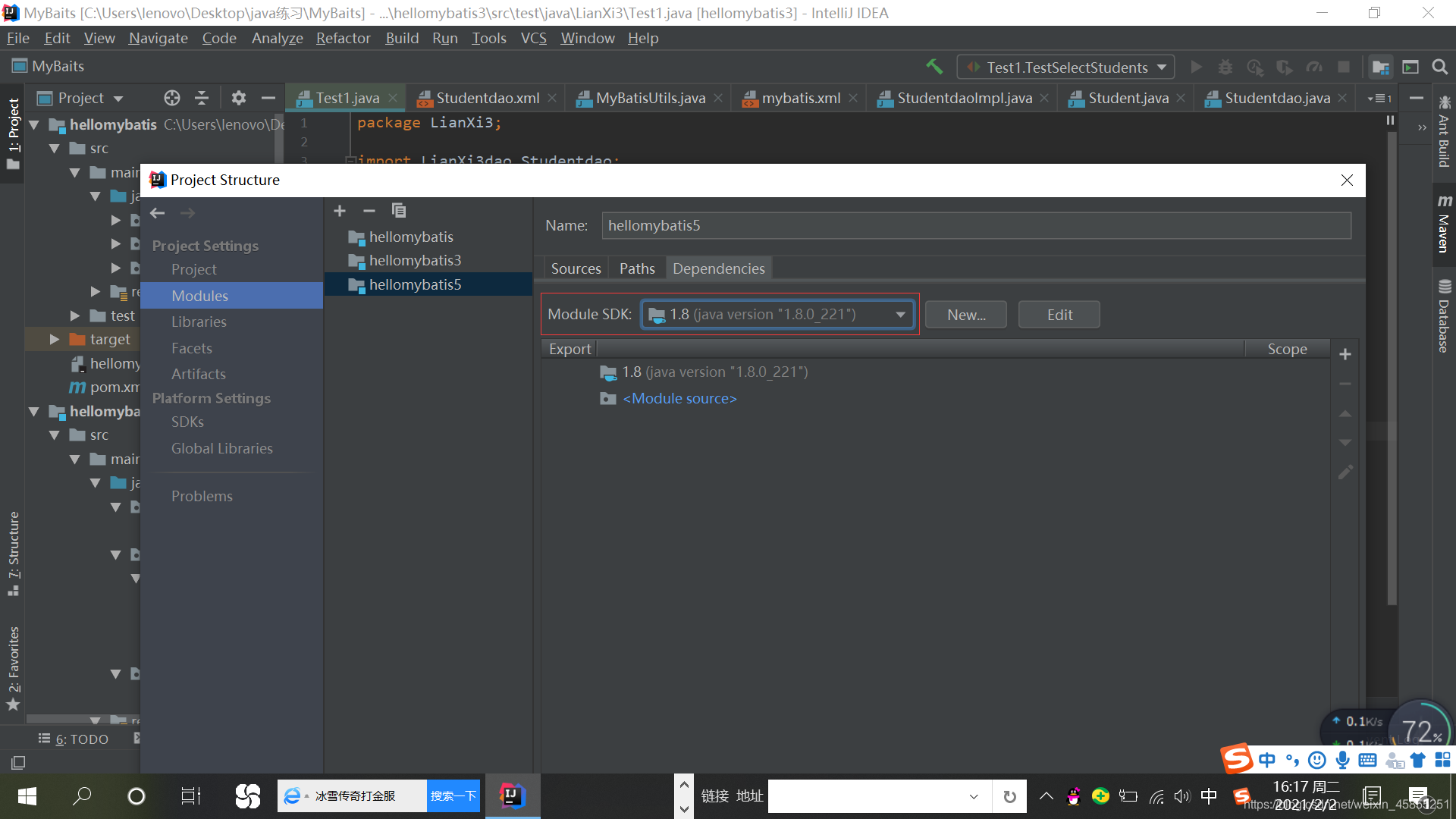Add a new module with the plus icon
The image size is (1456, 819).
(x=340, y=211)
